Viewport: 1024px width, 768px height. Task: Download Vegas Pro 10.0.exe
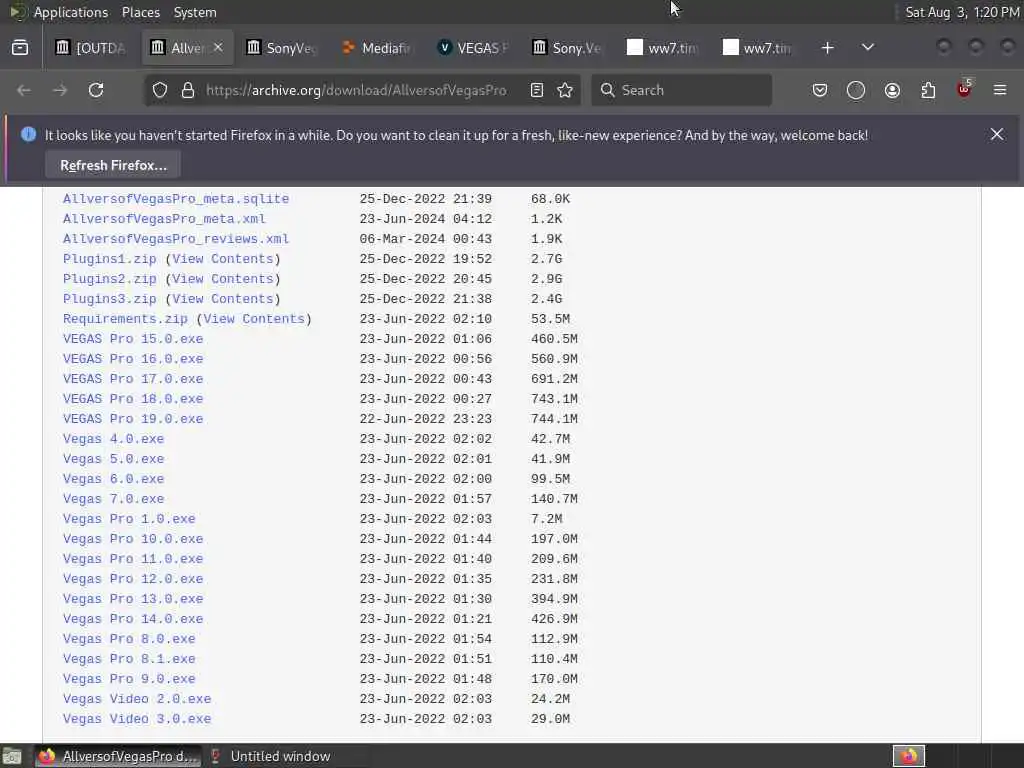[133, 539]
